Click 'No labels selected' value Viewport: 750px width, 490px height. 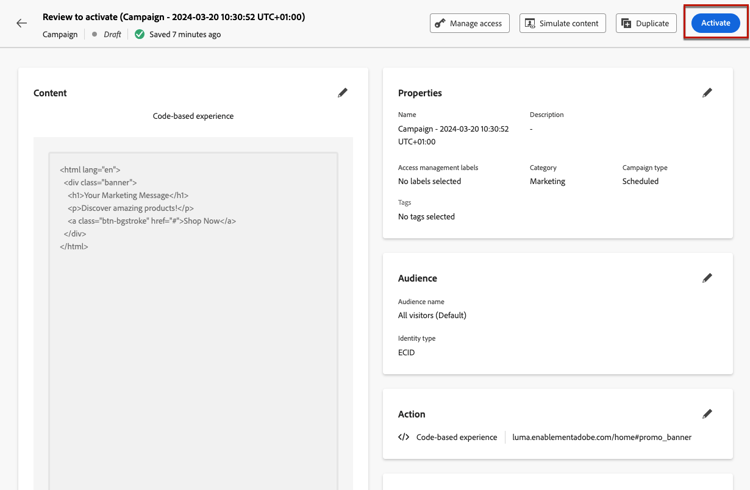(x=430, y=181)
